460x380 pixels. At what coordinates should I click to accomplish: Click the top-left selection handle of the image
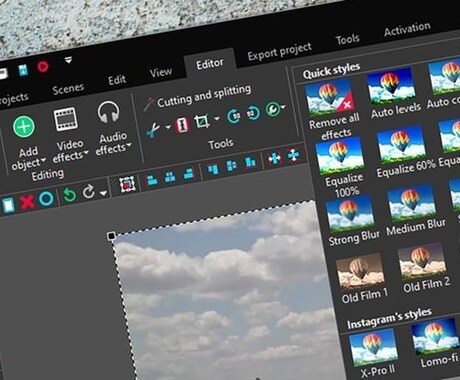[111, 236]
